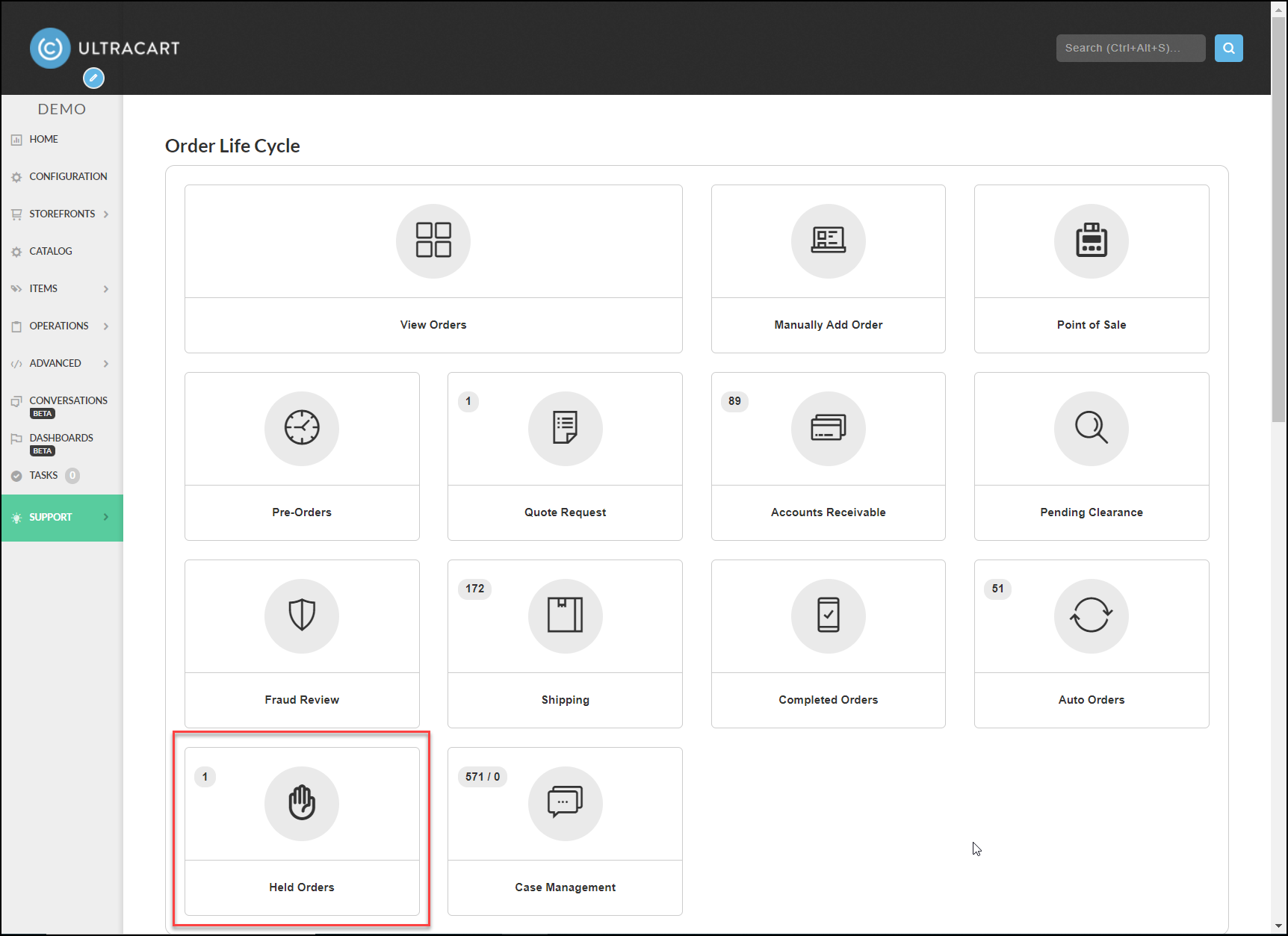
Task: Click the Accounts Receivable card icon
Action: 829,428
